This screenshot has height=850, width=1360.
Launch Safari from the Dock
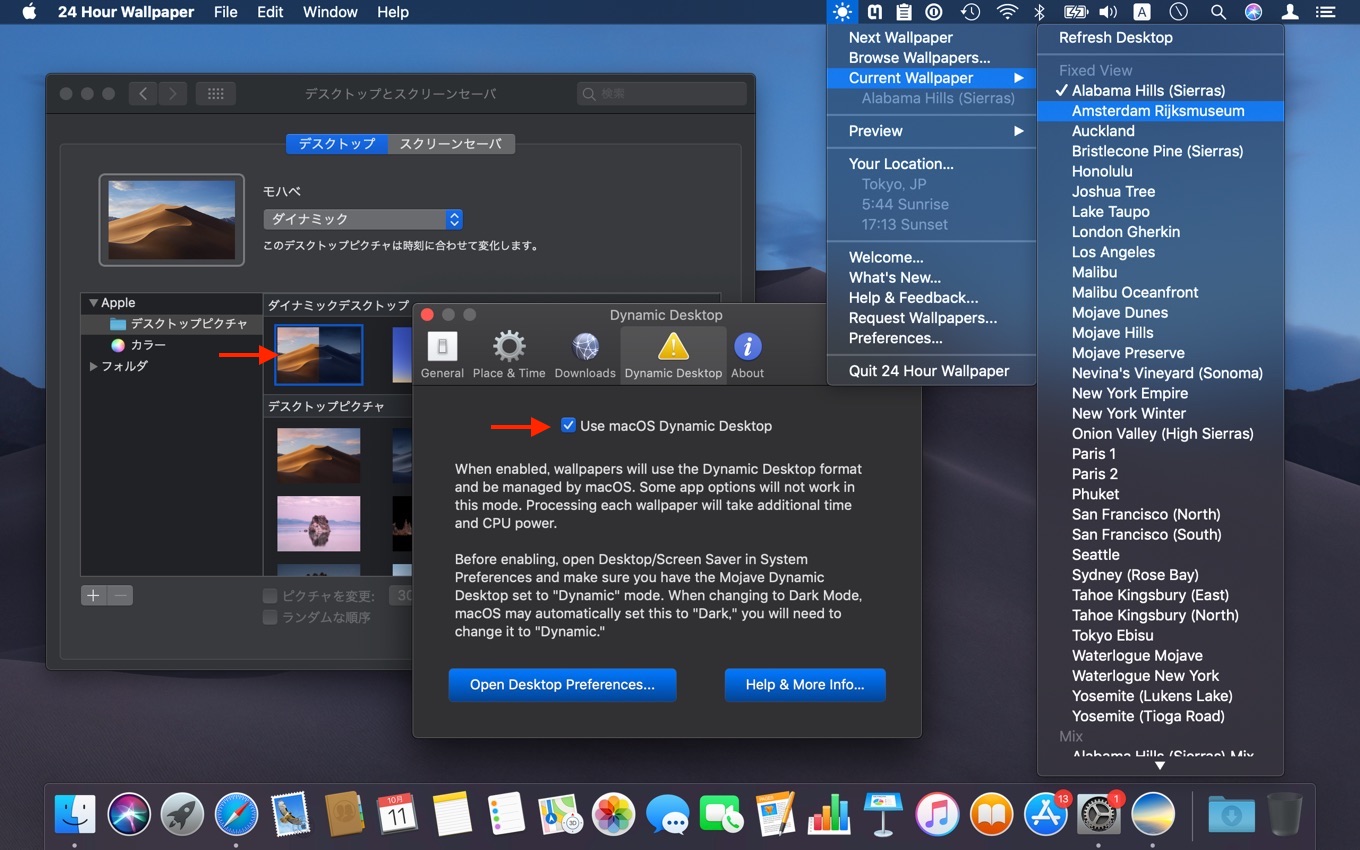[236, 815]
